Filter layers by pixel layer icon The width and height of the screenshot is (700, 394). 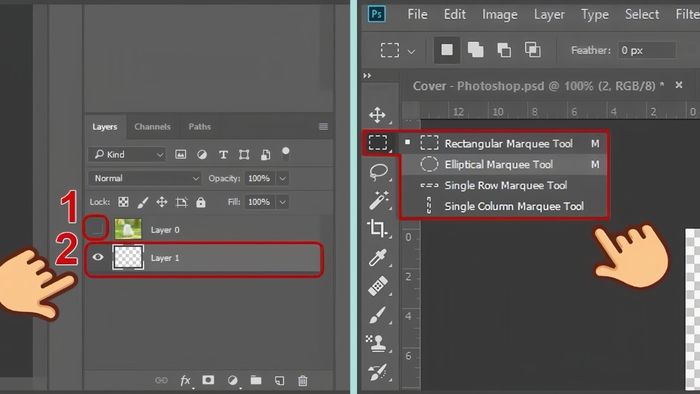click(x=180, y=154)
